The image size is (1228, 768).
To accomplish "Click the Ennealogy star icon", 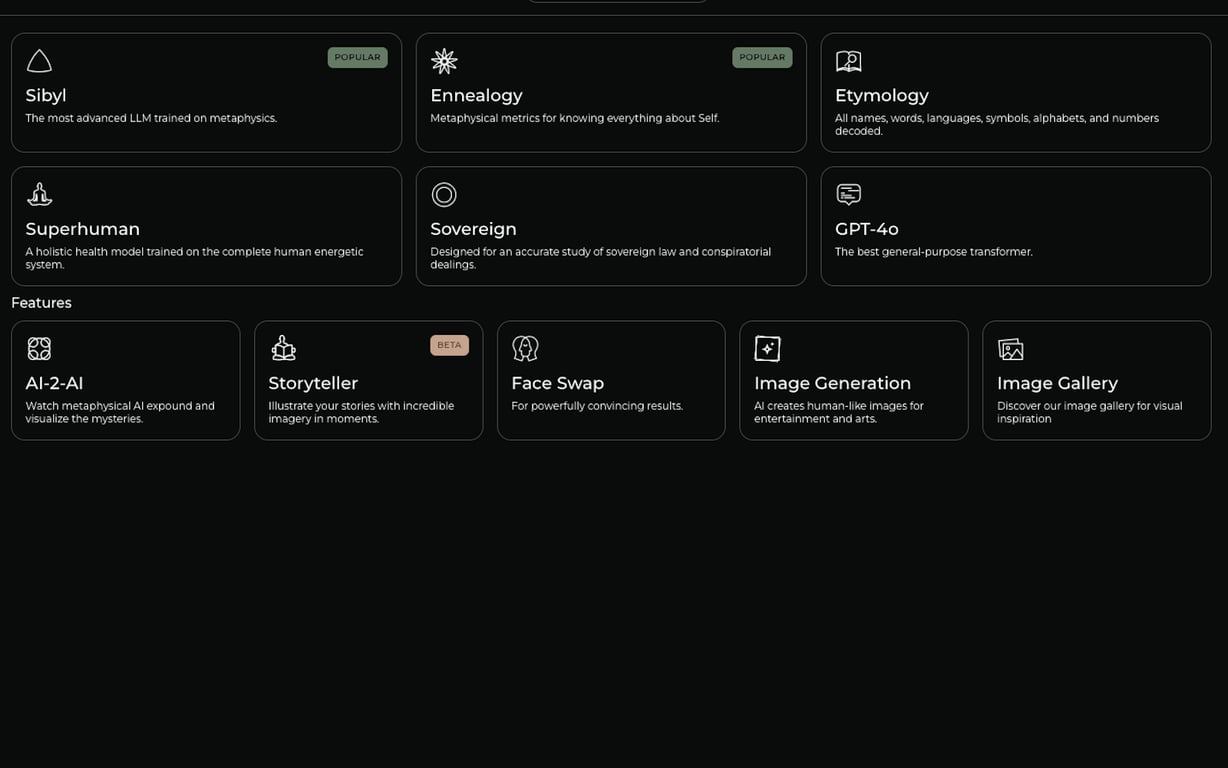I will [444, 61].
